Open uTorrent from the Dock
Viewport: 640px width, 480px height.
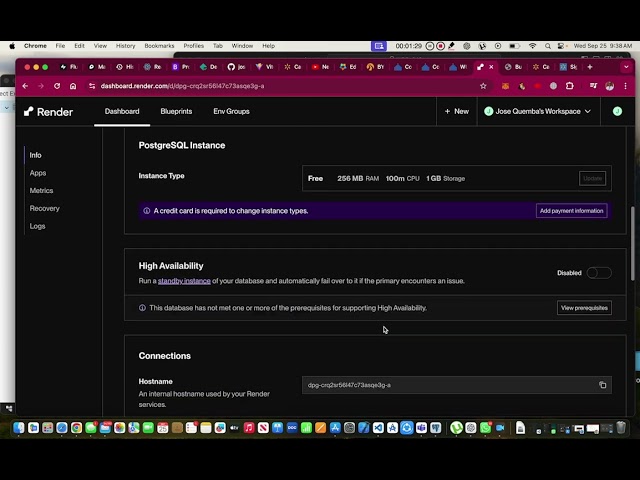(x=456, y=427)
